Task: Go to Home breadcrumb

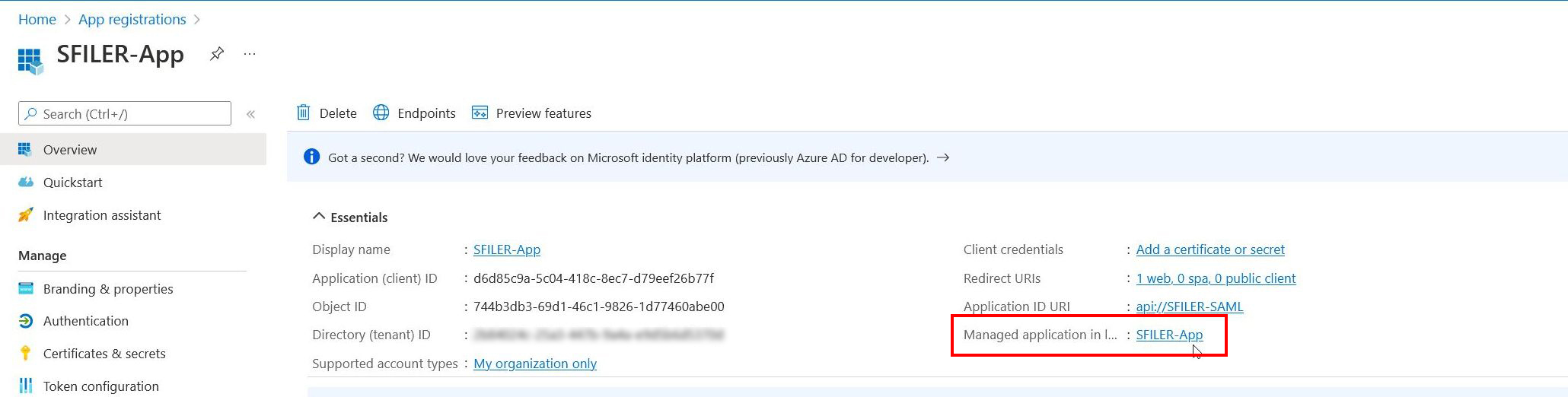Action: coord(37,19)
